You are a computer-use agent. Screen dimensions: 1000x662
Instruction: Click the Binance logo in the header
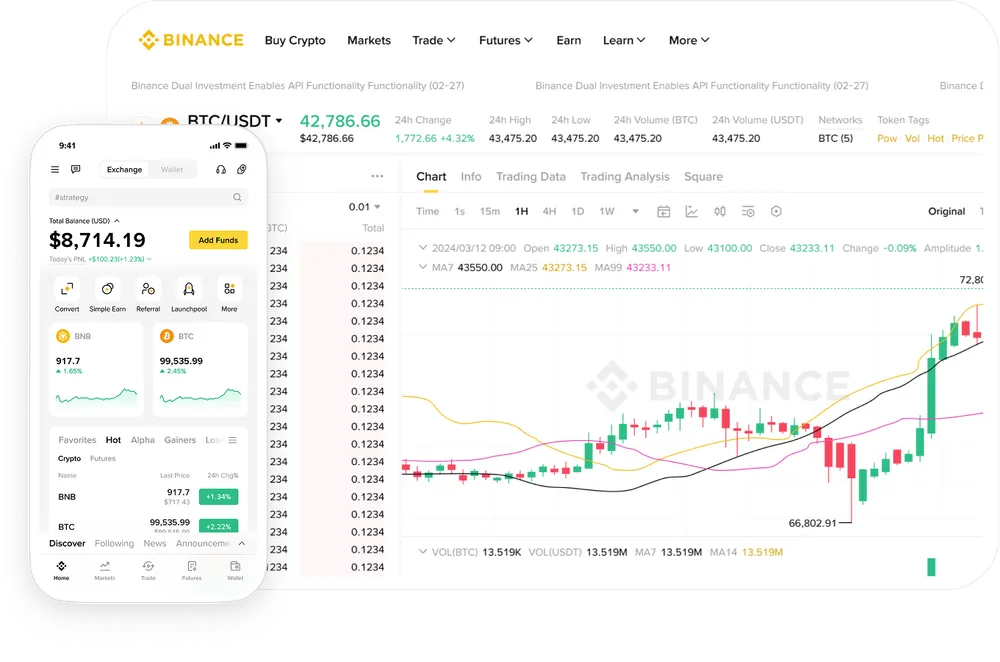click(191, 40)
